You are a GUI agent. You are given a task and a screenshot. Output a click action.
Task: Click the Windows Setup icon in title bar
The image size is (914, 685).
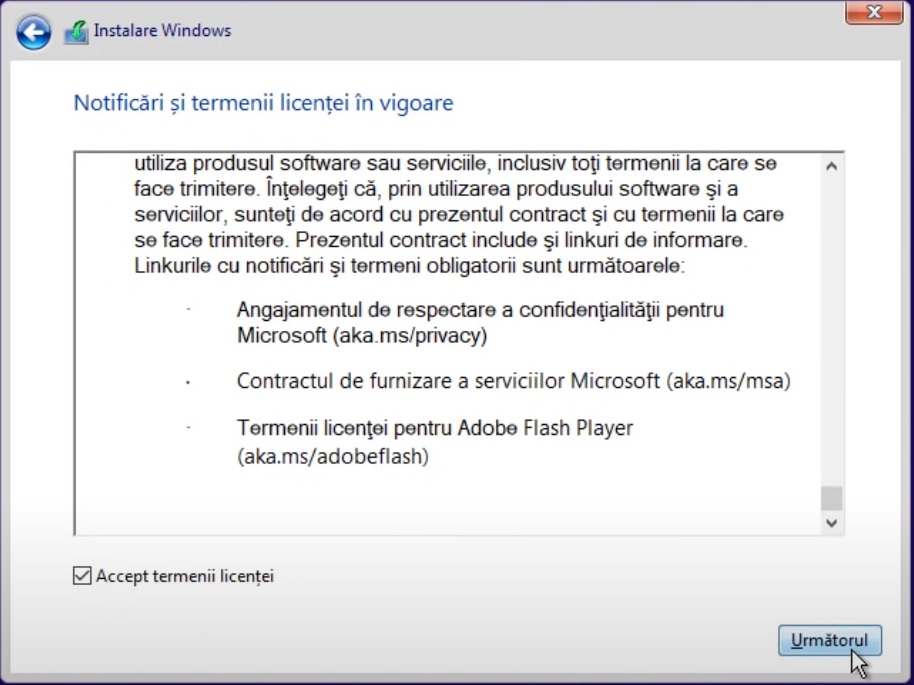click(x=77, y=32)
